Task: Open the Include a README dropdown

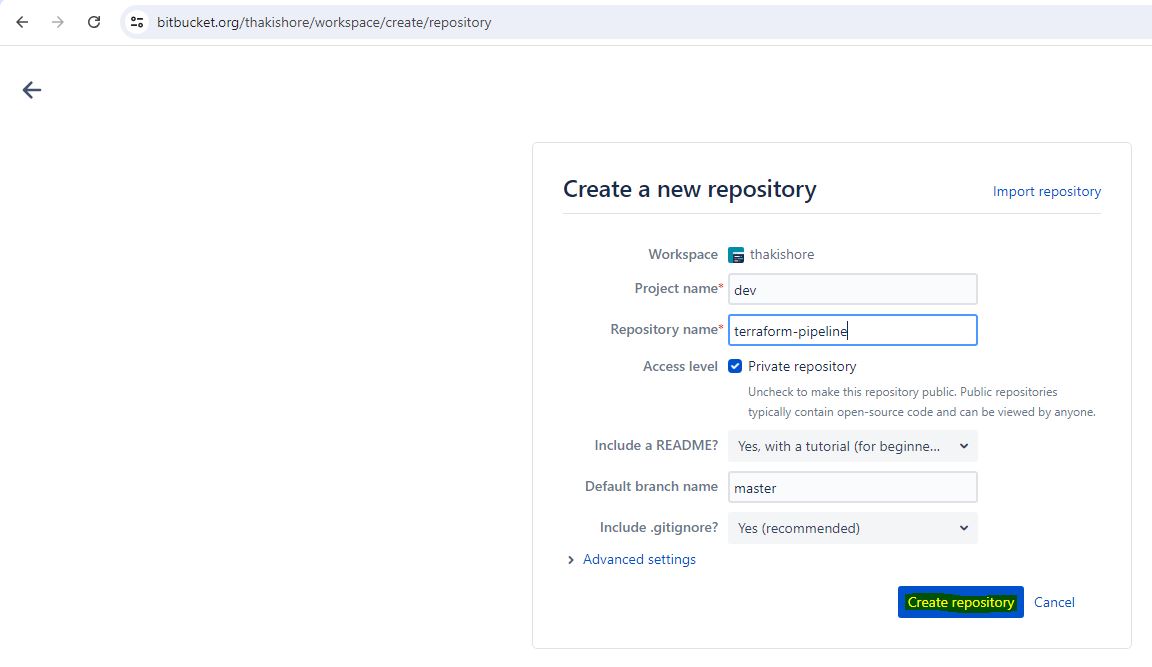Action: click(x=852, y=446)
